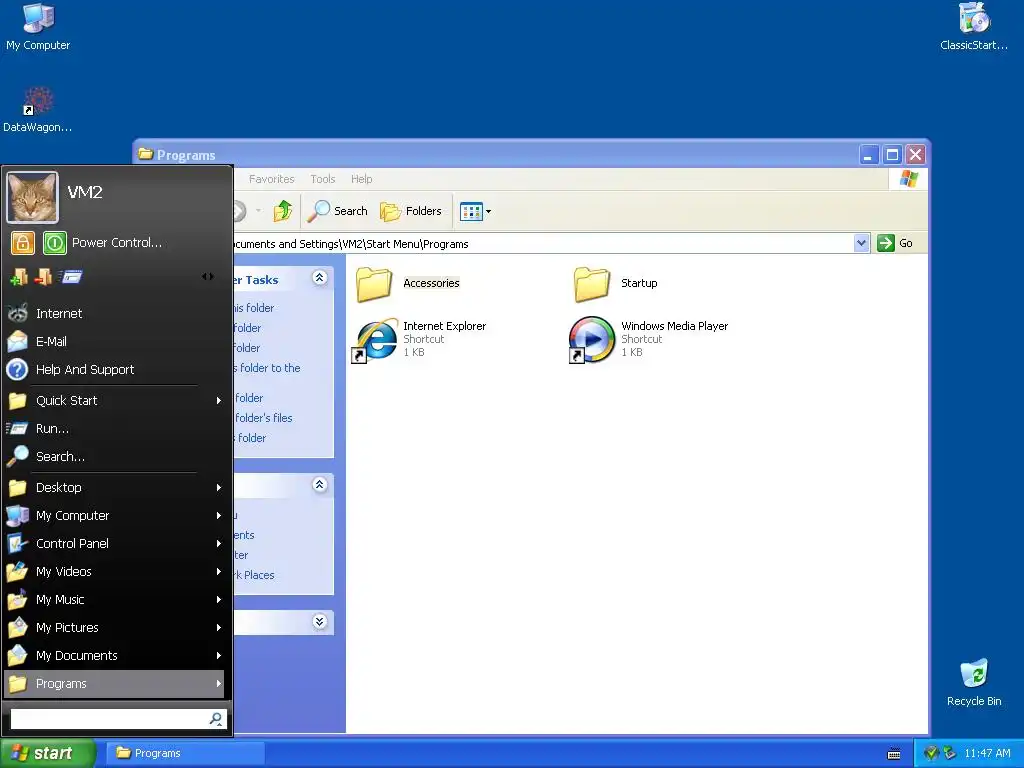Expand Programs submenu arrow

[x=219, y=684]
